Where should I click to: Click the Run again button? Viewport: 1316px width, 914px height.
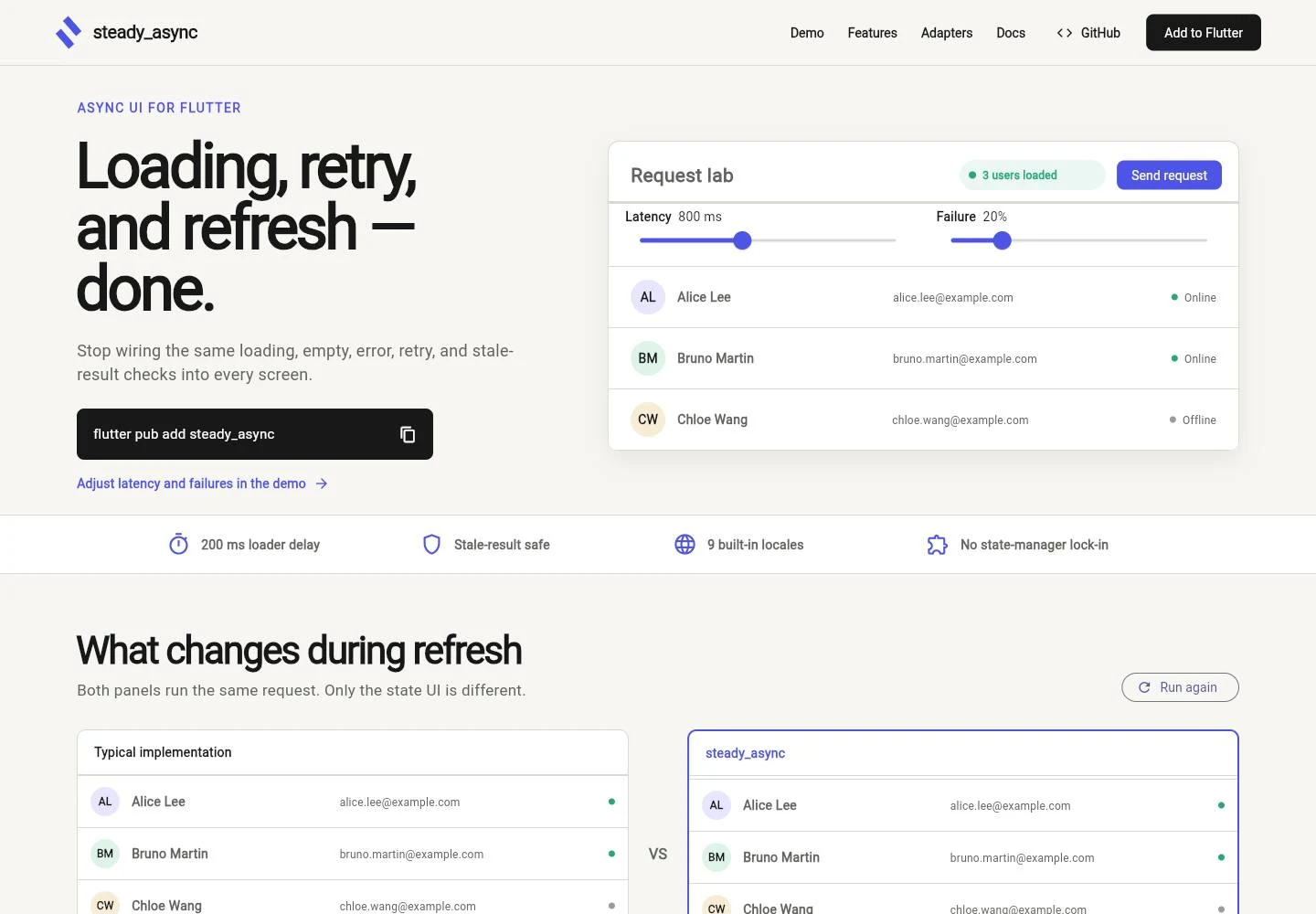tap(1180, 687)
